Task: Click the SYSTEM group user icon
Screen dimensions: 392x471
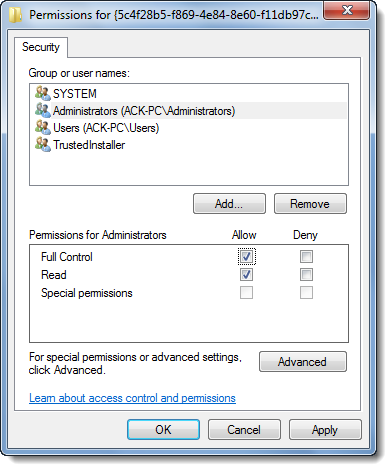Action: 43,93
